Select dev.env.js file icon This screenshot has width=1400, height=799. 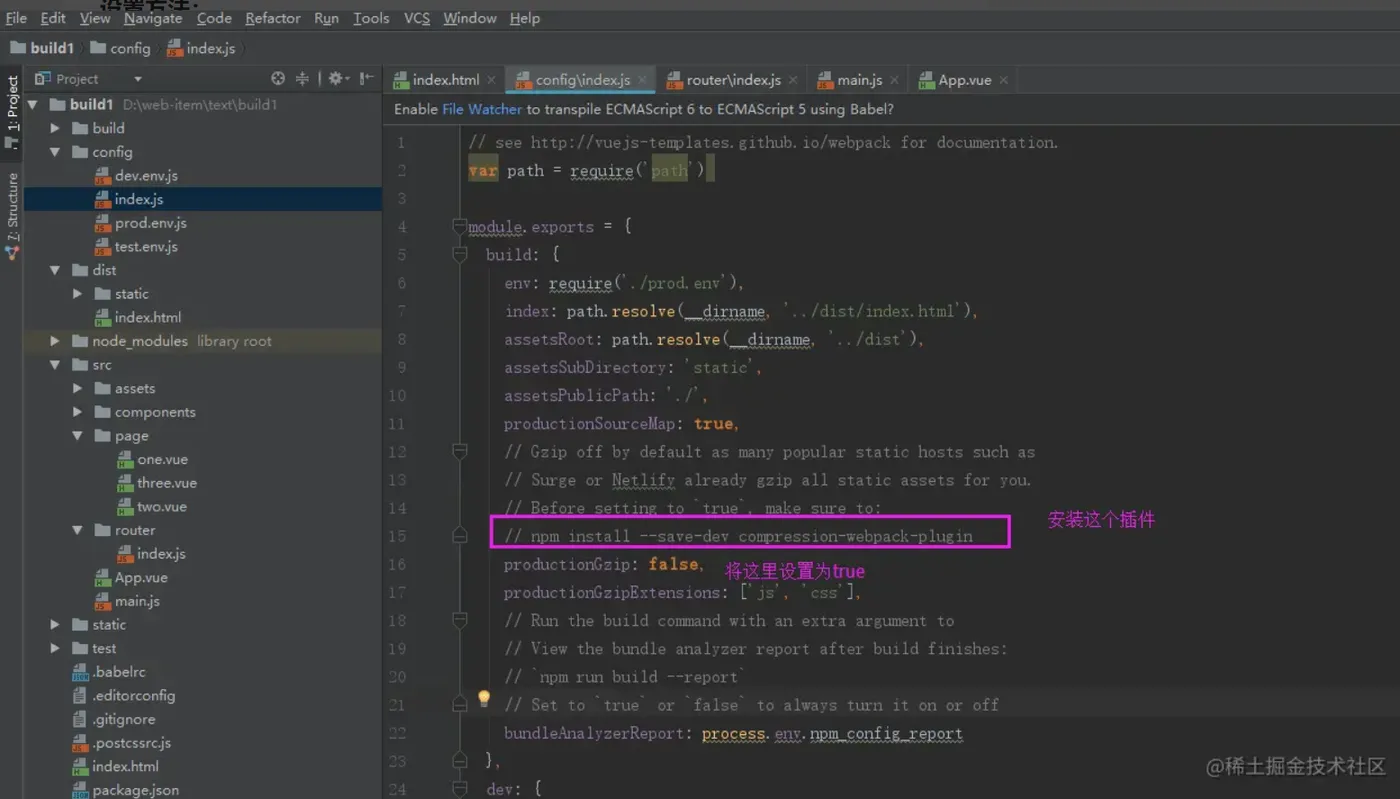pos(103,176)
